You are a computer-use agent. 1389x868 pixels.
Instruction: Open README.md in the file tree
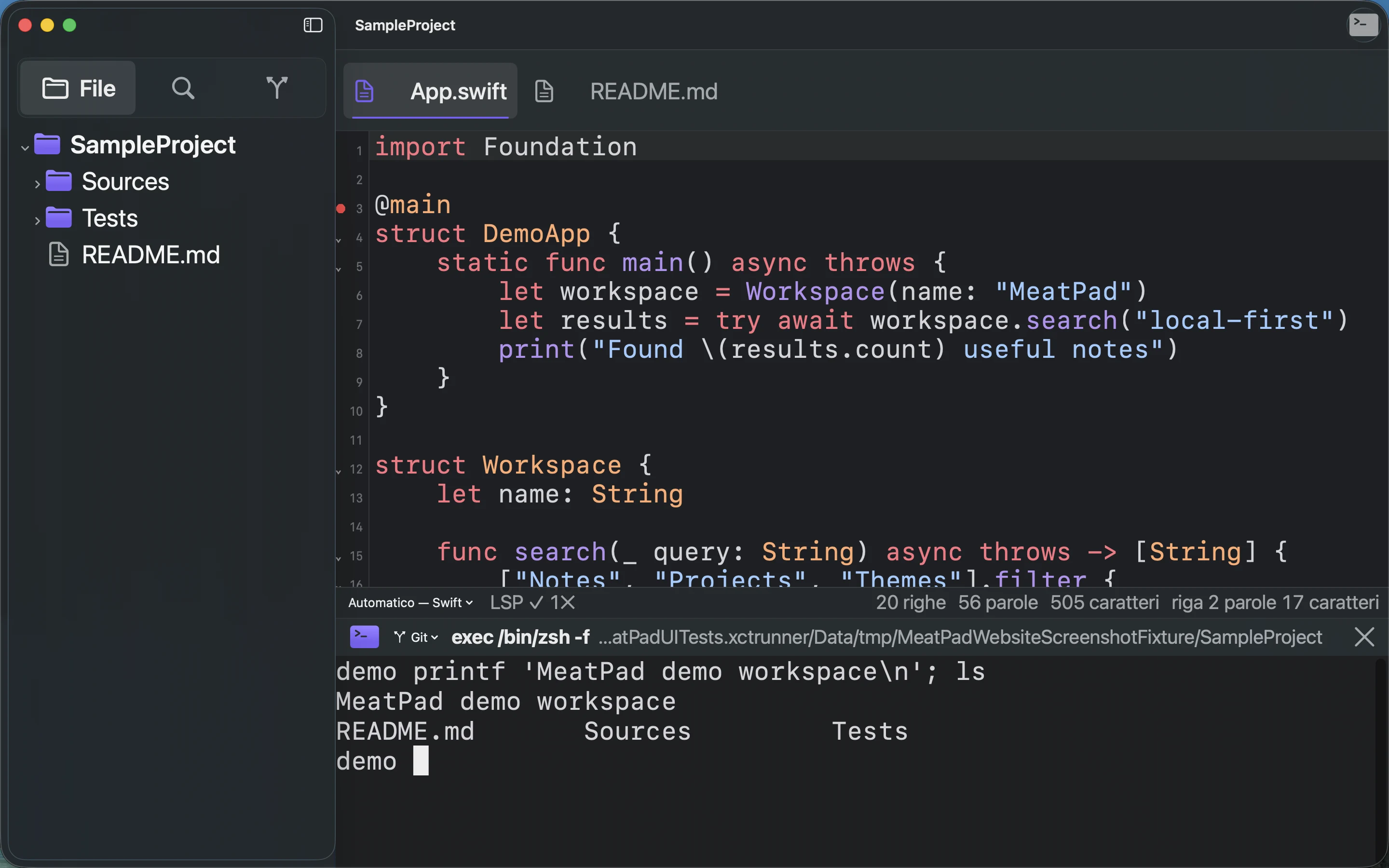150,255
